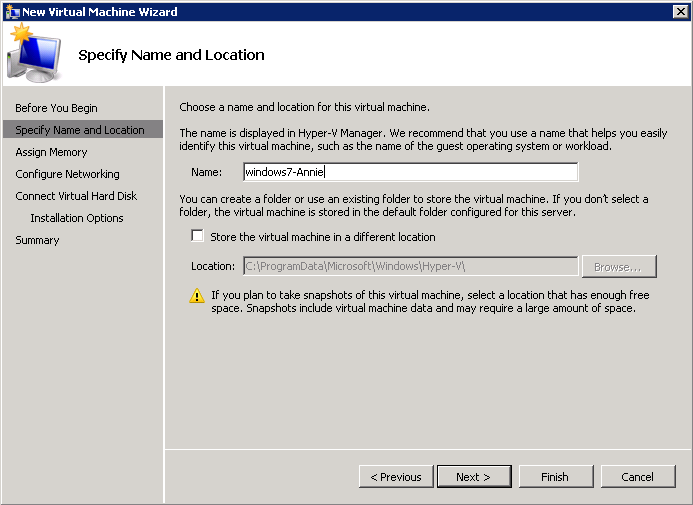
Task: Close the New Virtual Machine Wizard window
Action: (680, 12)
